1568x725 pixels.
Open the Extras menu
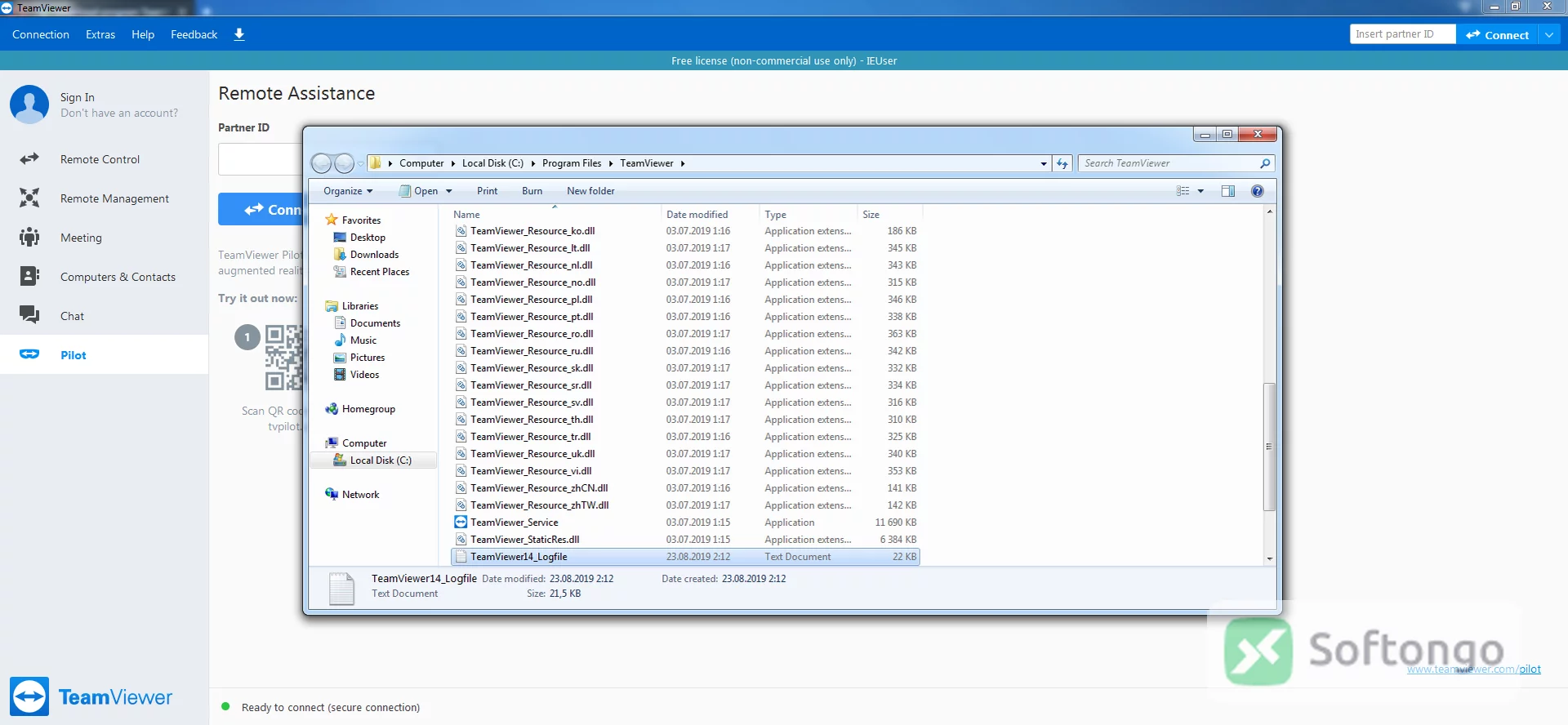click(x=100, y=34)
